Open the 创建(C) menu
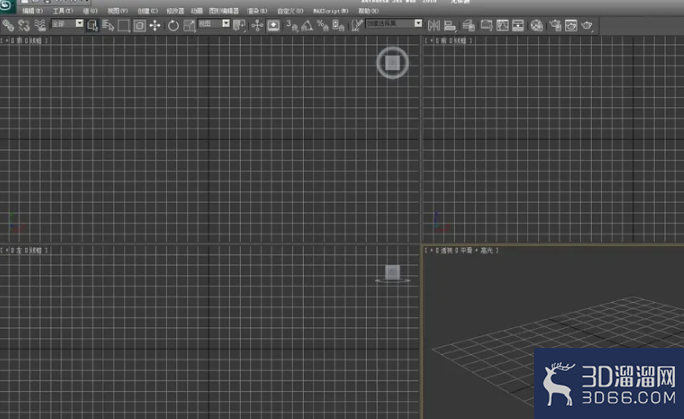This screenshot has height=419, width=684. tap(147, 10)
